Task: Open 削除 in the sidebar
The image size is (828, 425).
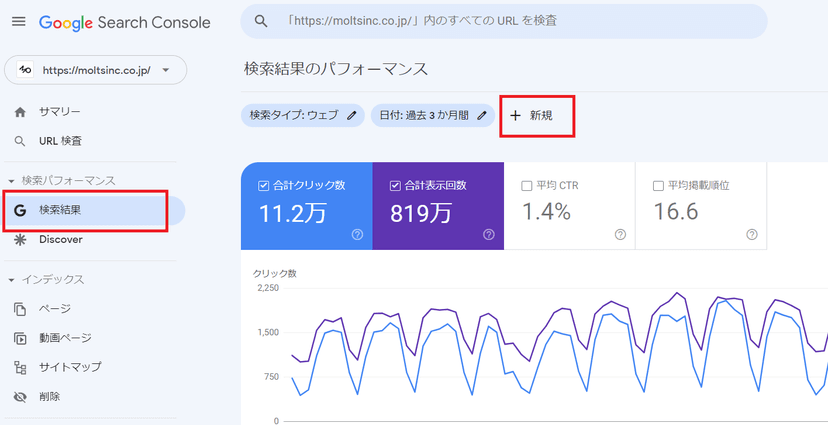Action: point(49,396)
